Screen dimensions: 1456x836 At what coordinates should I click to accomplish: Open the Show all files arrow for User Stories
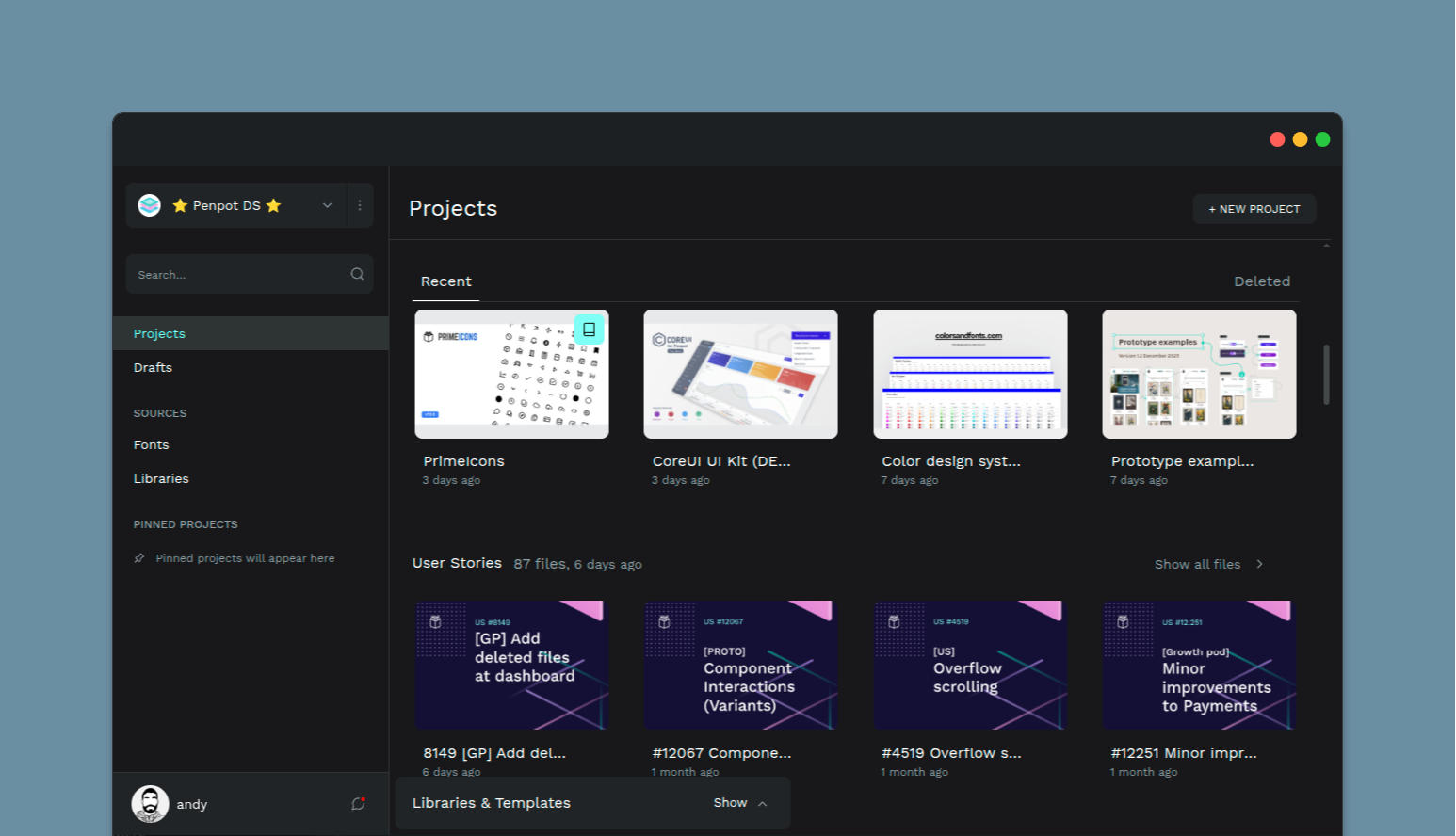[1259, 563]
